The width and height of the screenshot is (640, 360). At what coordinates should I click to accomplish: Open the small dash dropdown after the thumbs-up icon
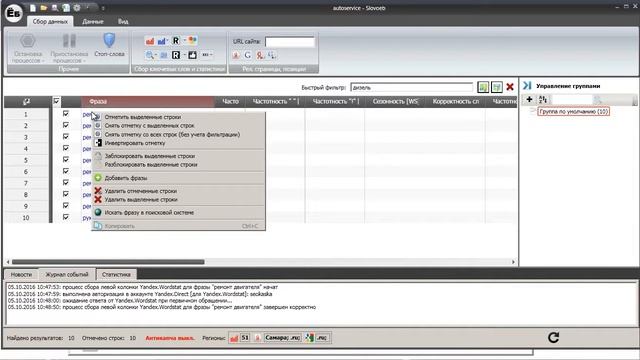[207, 55]
